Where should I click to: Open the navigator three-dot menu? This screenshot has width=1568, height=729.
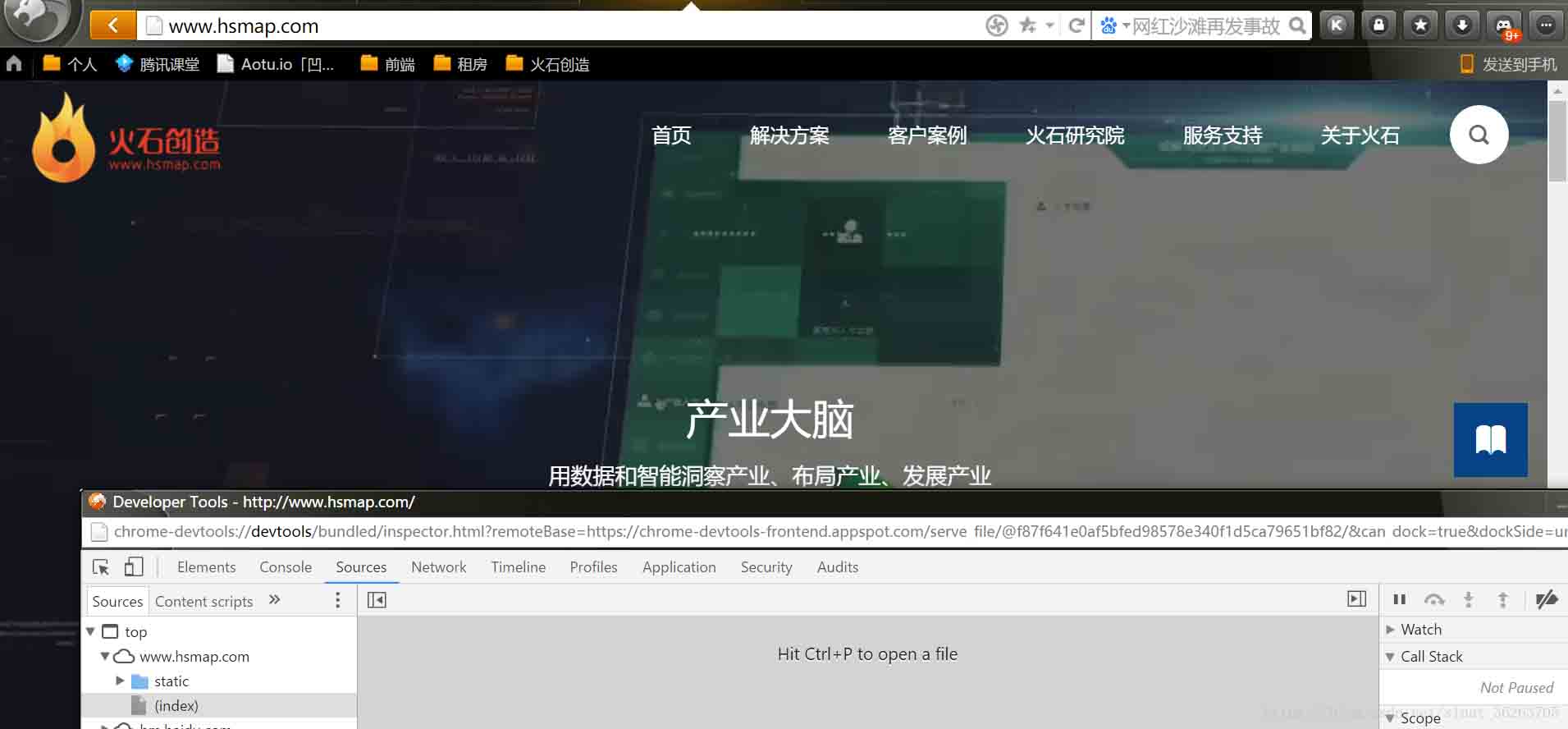[x=337, y=600]
